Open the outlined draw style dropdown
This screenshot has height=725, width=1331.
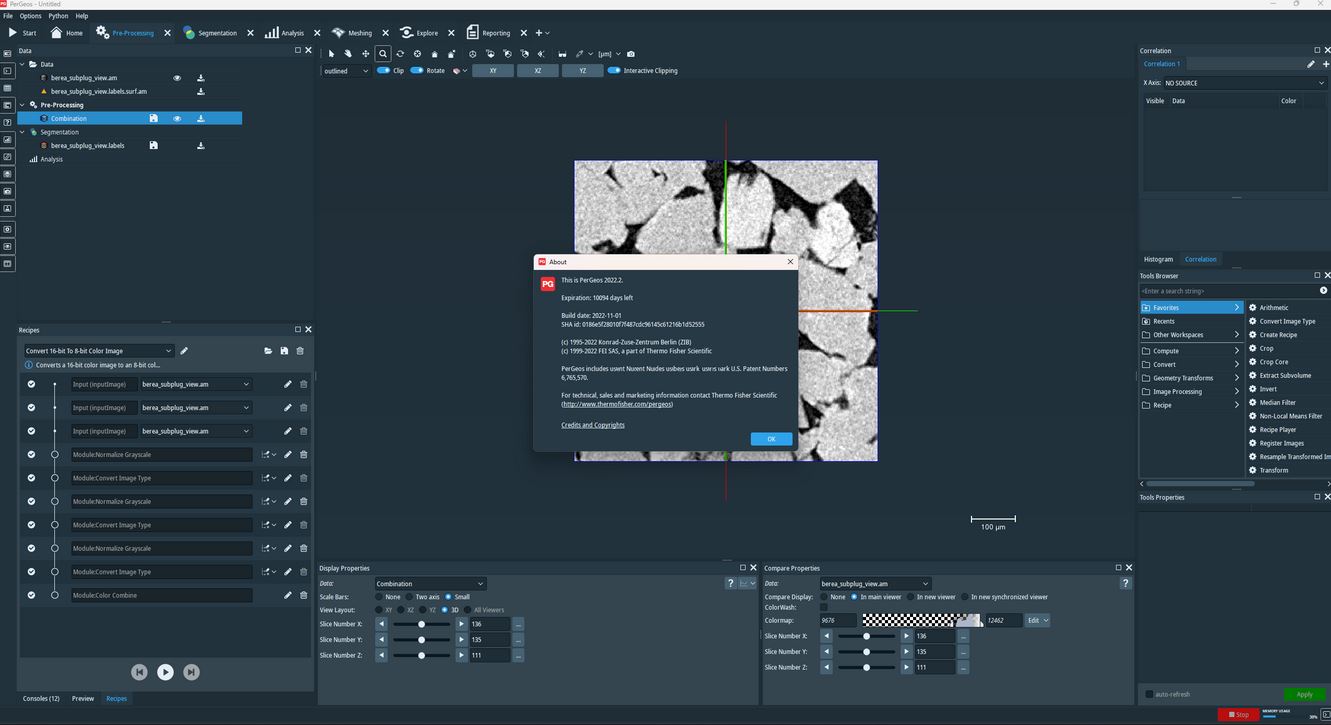[346, 71]
